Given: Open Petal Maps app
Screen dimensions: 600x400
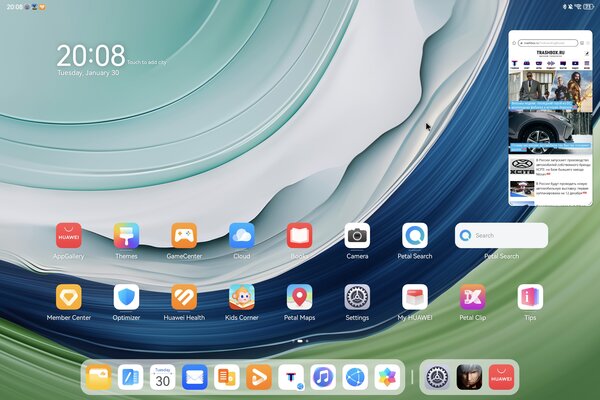Looking at the screenshot, I should [x=300, y=297].
